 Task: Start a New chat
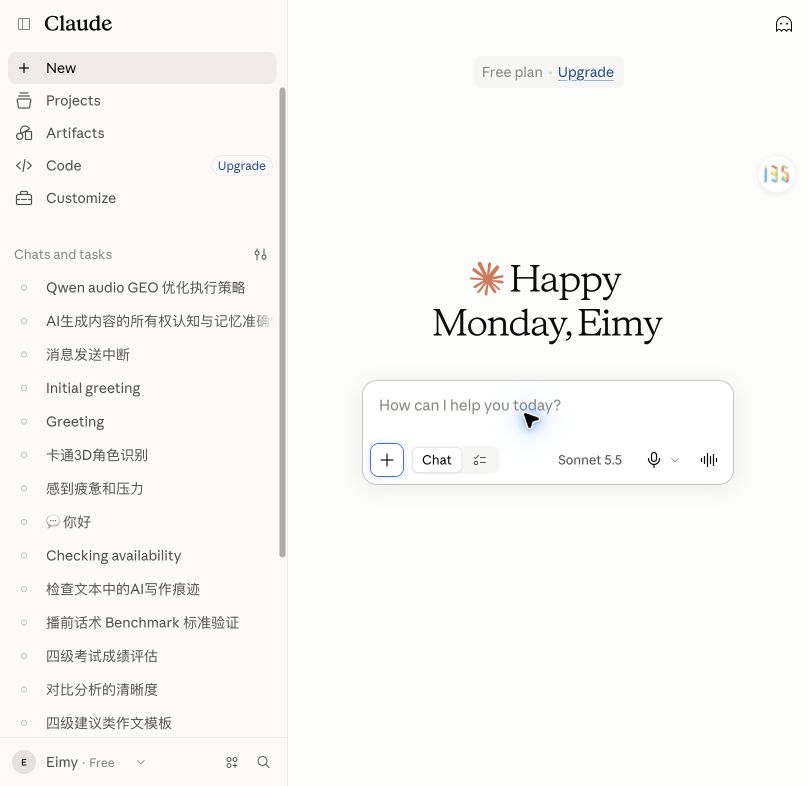coord(142,68)
